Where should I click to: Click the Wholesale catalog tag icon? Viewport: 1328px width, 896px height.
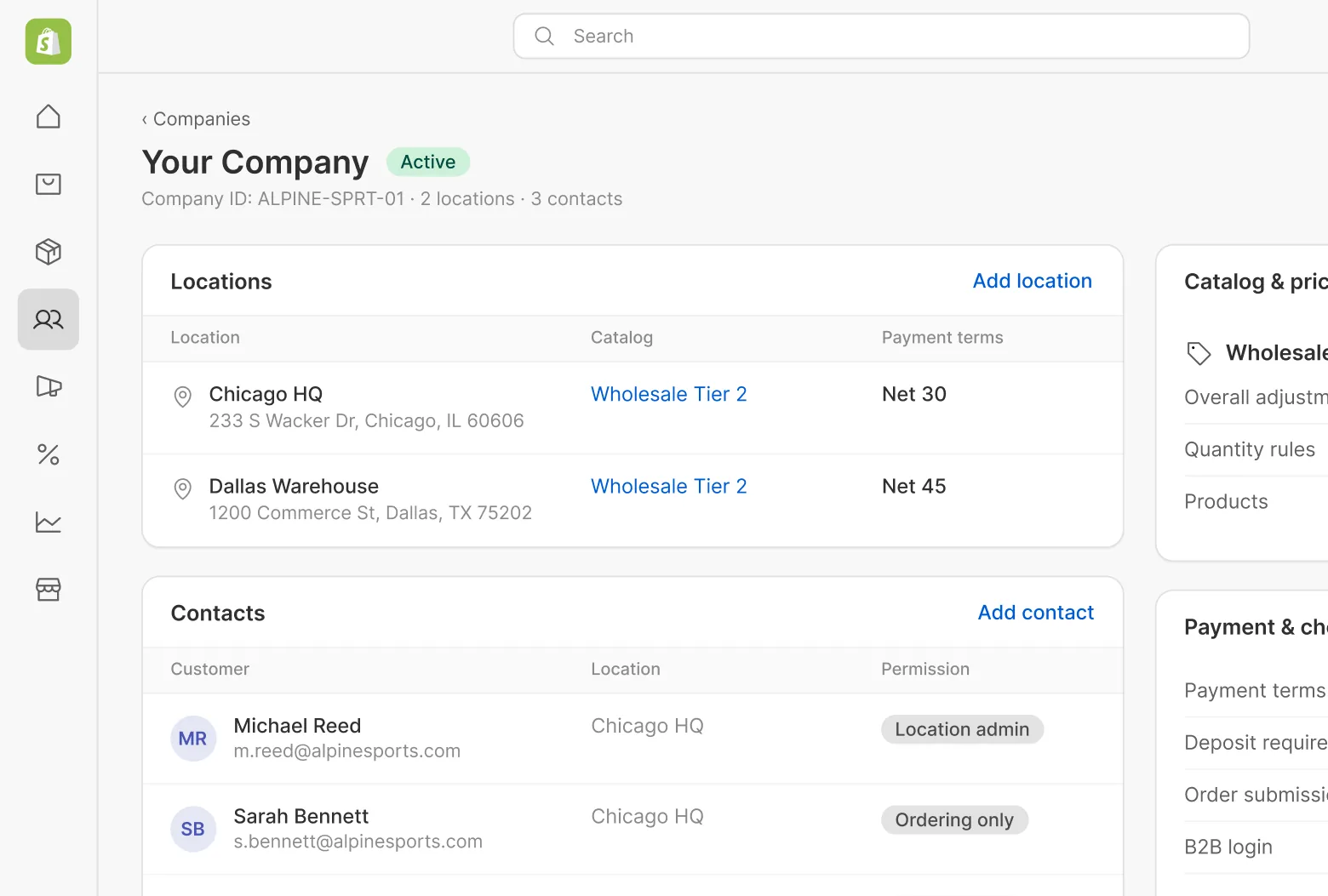[x=1199, y=353]
